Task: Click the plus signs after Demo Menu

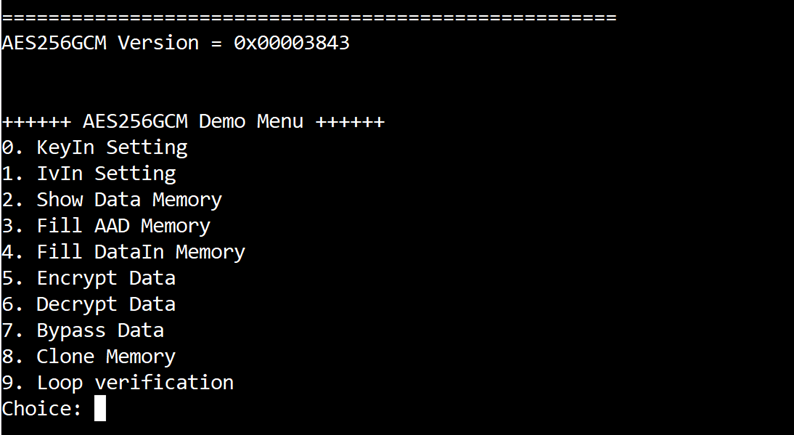Action: tap(350, 122)
